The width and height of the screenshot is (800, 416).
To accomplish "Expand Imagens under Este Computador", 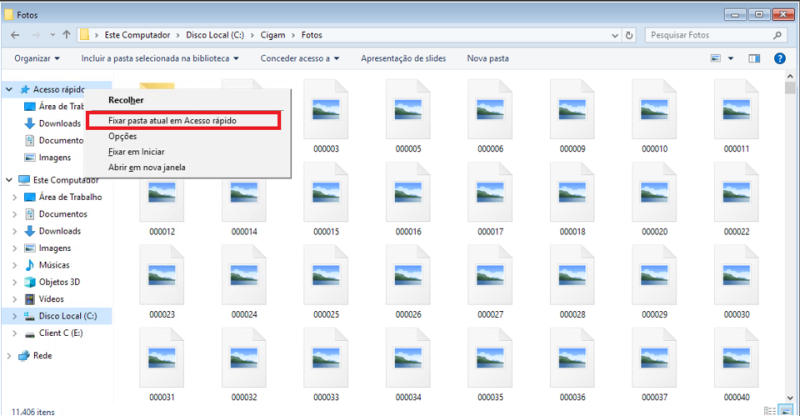I will pyautogui.click(x=15, y=249).
